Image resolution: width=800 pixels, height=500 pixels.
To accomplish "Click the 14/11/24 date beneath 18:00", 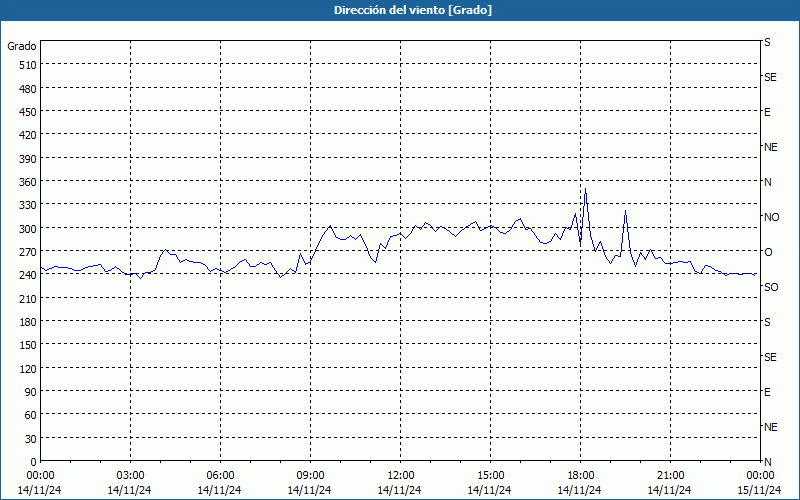I will [580, 490].
